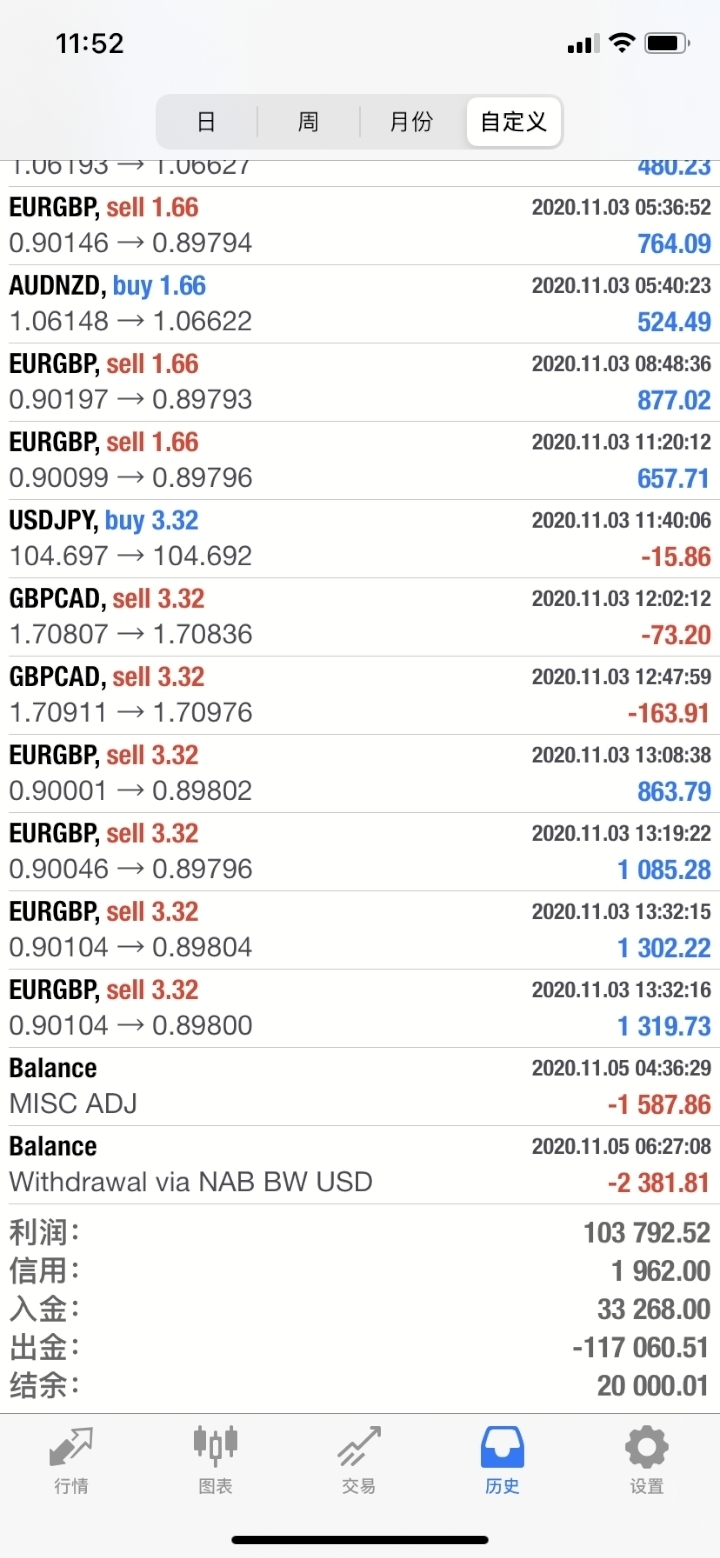Open the MISC ADJ balance entry
Screen dimensions: 720x1558
point(360,1086)
